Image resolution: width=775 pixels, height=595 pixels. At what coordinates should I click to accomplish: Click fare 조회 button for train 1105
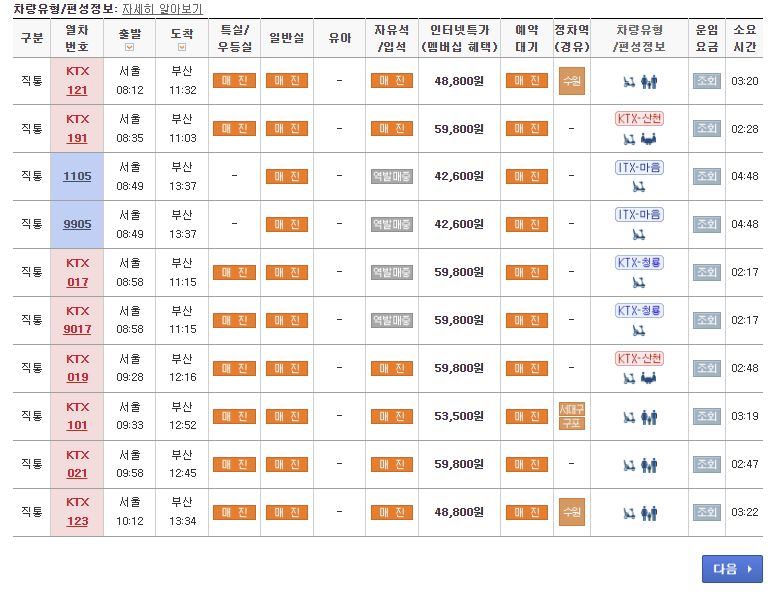(706, 176)
